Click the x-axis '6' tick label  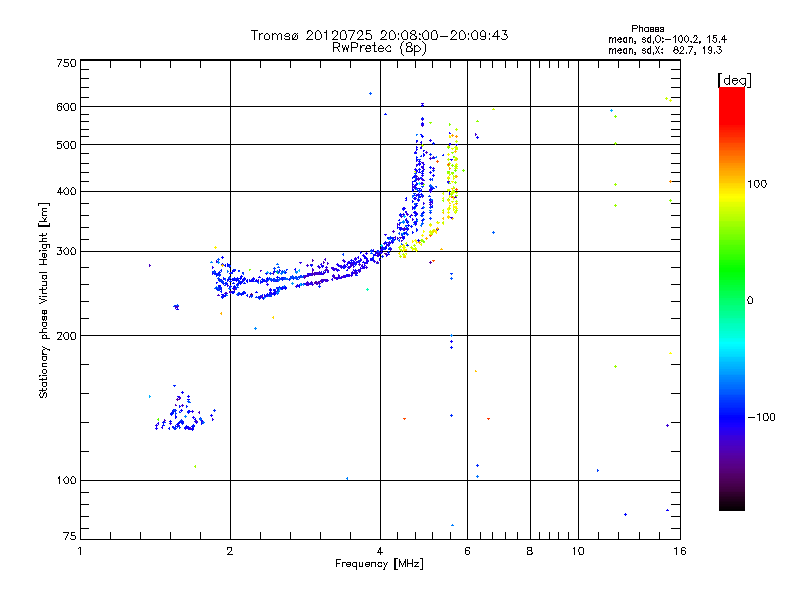(467, 551)
